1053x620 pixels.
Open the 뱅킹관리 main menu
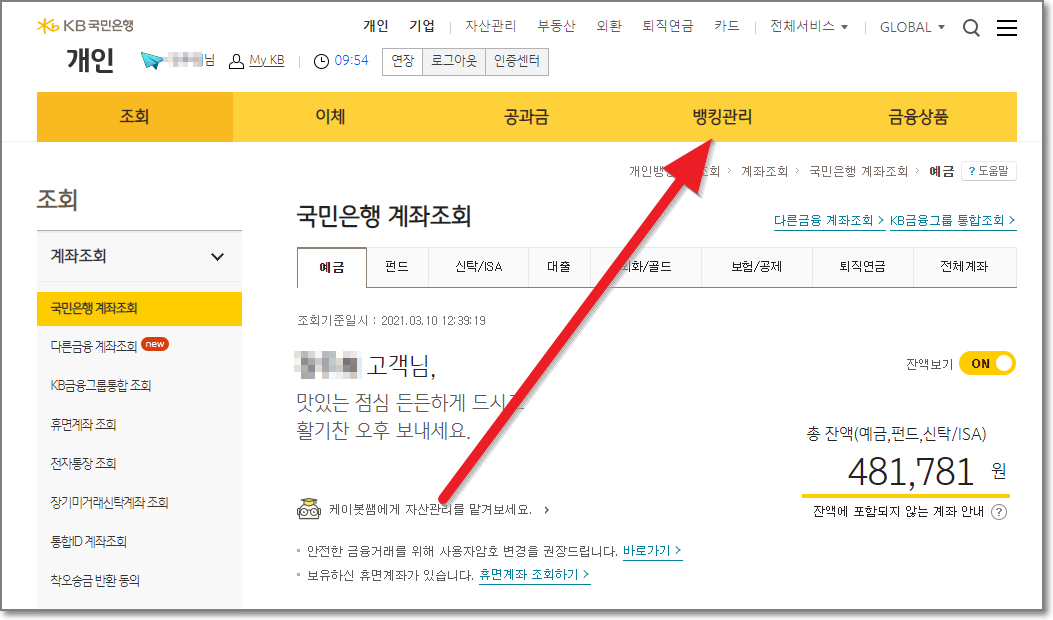coord(723,117)
